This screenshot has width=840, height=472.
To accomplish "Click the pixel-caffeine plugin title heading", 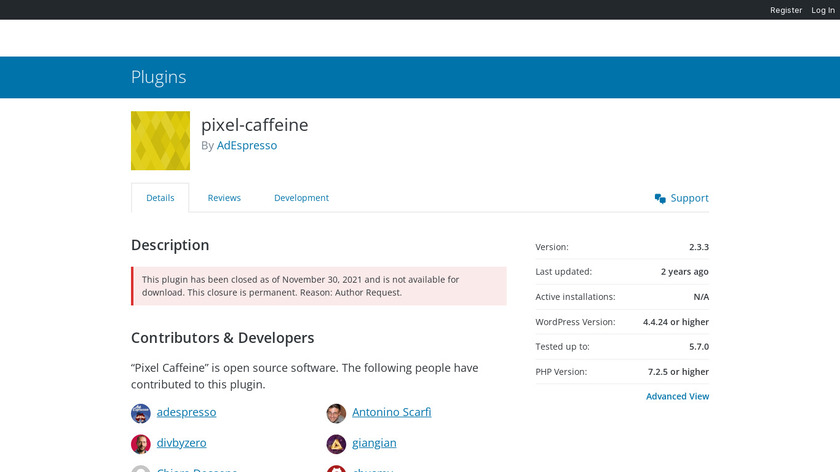I will click(255, 125).
